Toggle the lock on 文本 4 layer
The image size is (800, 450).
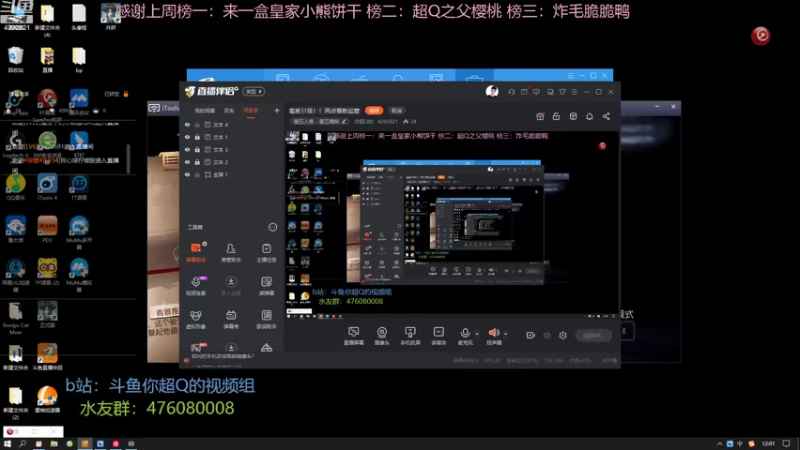[x=197, y=124]
